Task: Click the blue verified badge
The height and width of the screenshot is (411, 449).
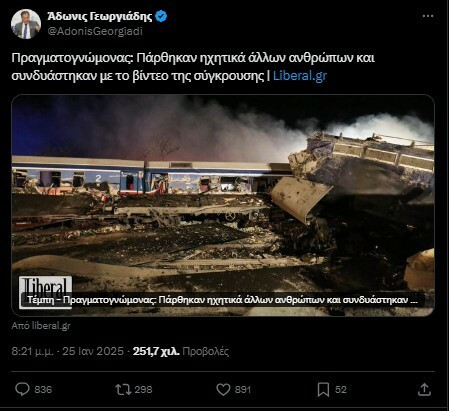Action: pyautogui.click(x=162, y=16)
